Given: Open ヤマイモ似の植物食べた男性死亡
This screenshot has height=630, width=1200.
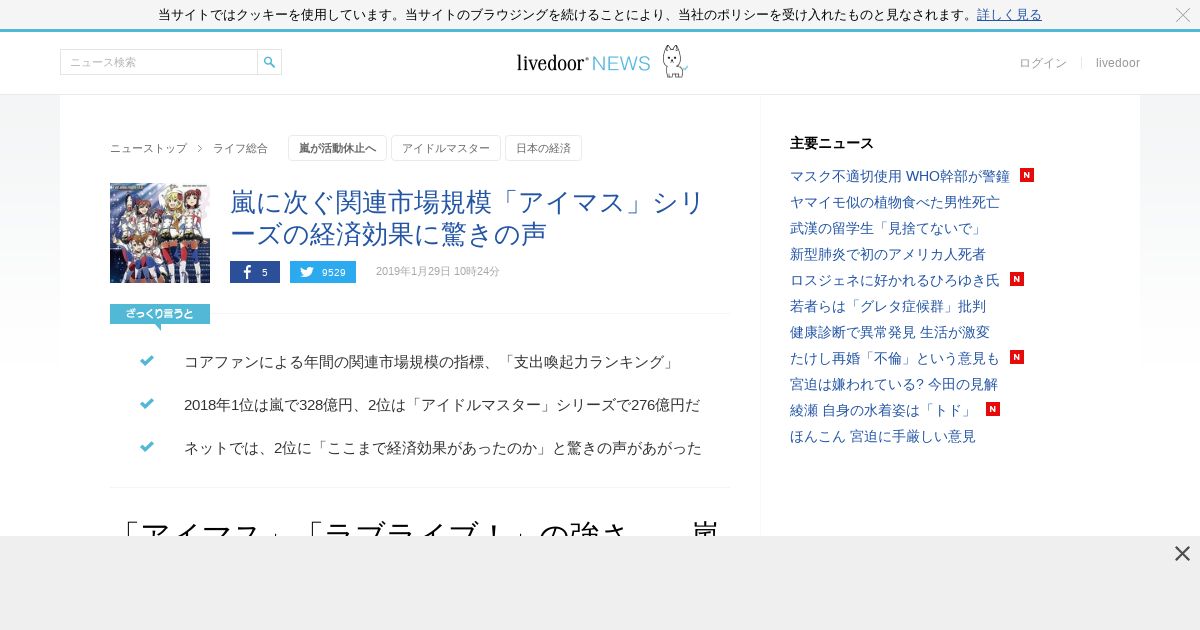Looking at the screenshot, I should tap(895, 202).
